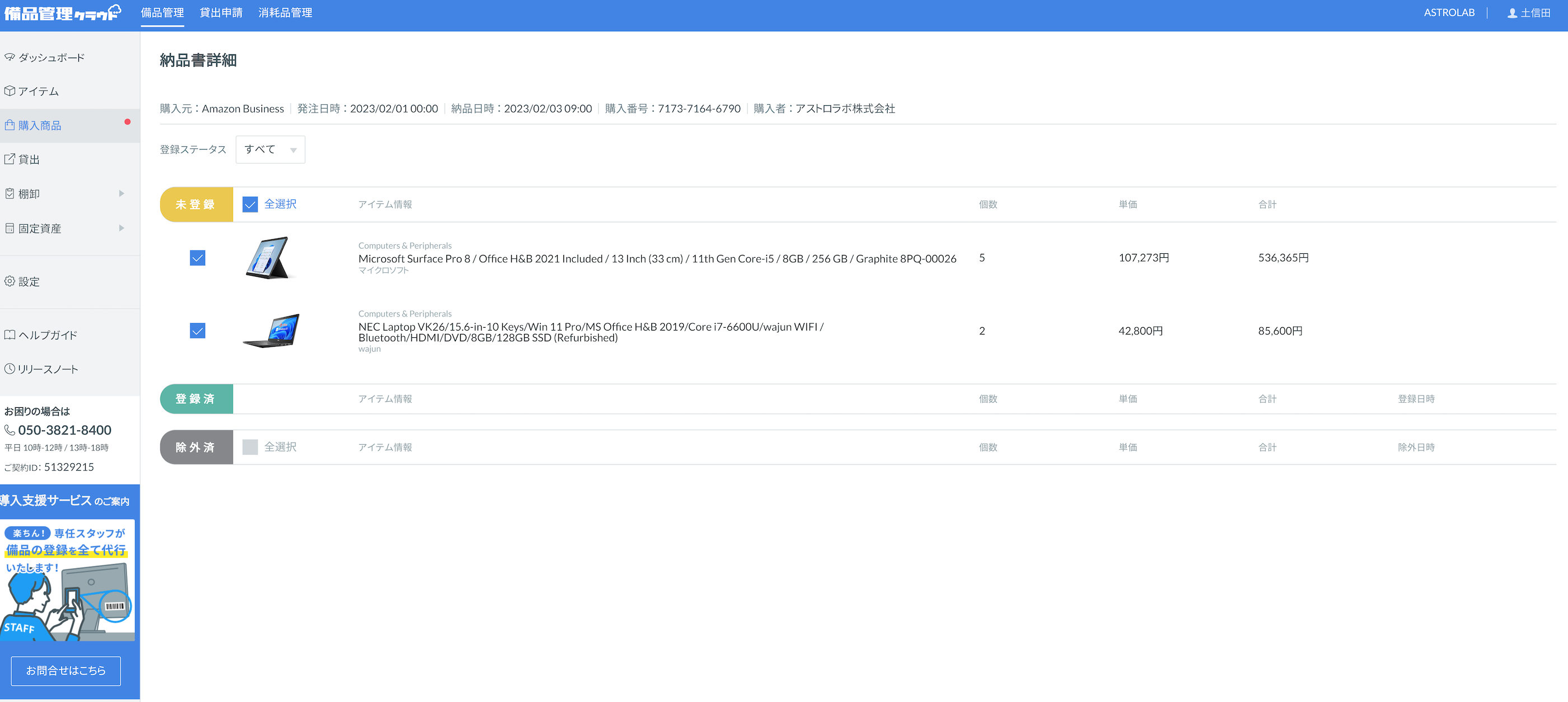Screen dimensions: 1568x702
Task: Click the Microsoft Surface Pro 8 item name
Action: pyautogui.click(x=657, y=259)
